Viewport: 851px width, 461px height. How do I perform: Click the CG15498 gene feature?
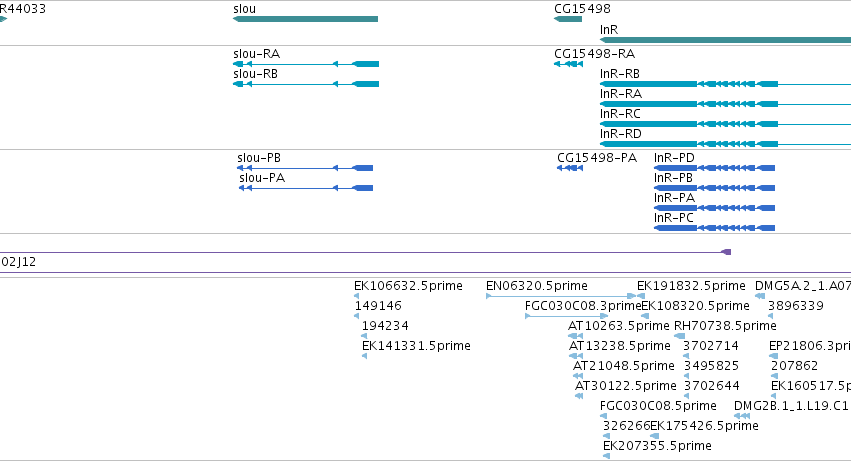click(568, 19)
